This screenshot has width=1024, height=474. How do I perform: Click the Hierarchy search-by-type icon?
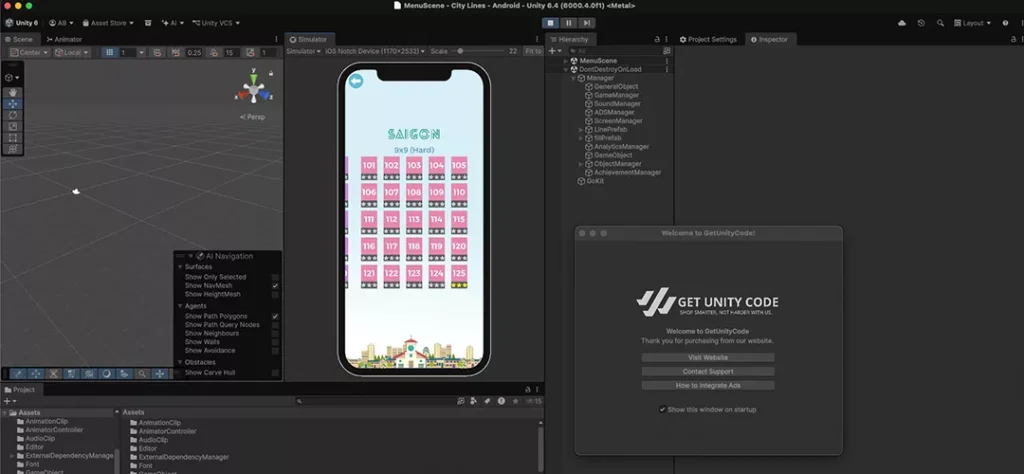pyautogui.click(x=666, y=51)
